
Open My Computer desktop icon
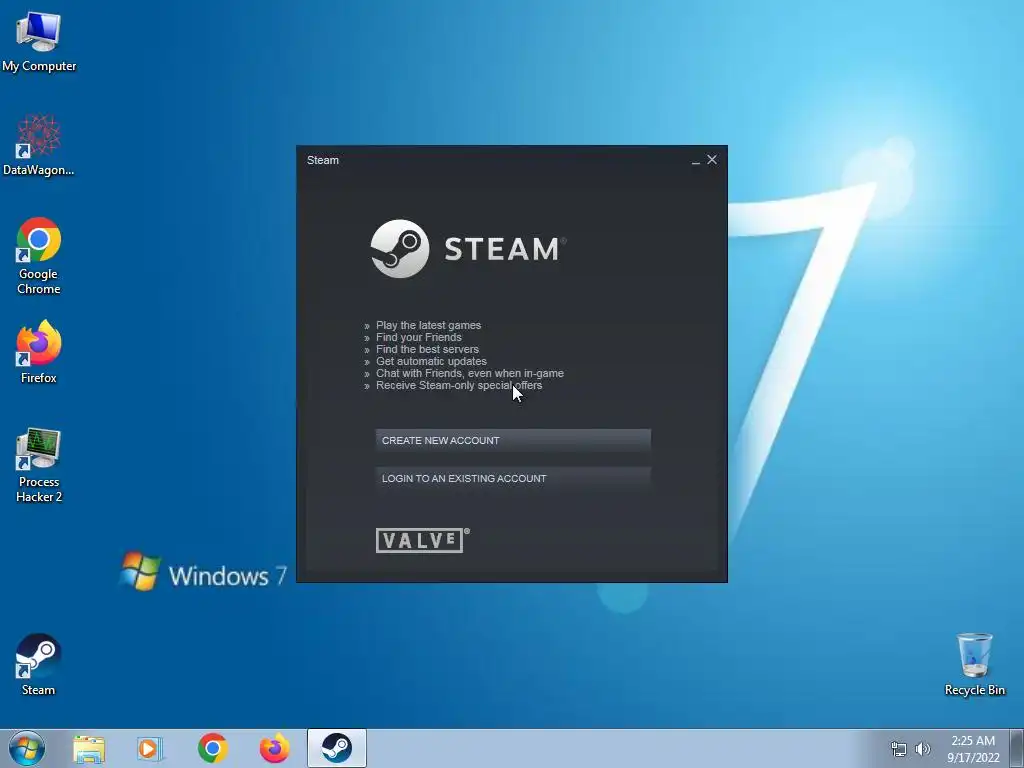click(39, 41)
